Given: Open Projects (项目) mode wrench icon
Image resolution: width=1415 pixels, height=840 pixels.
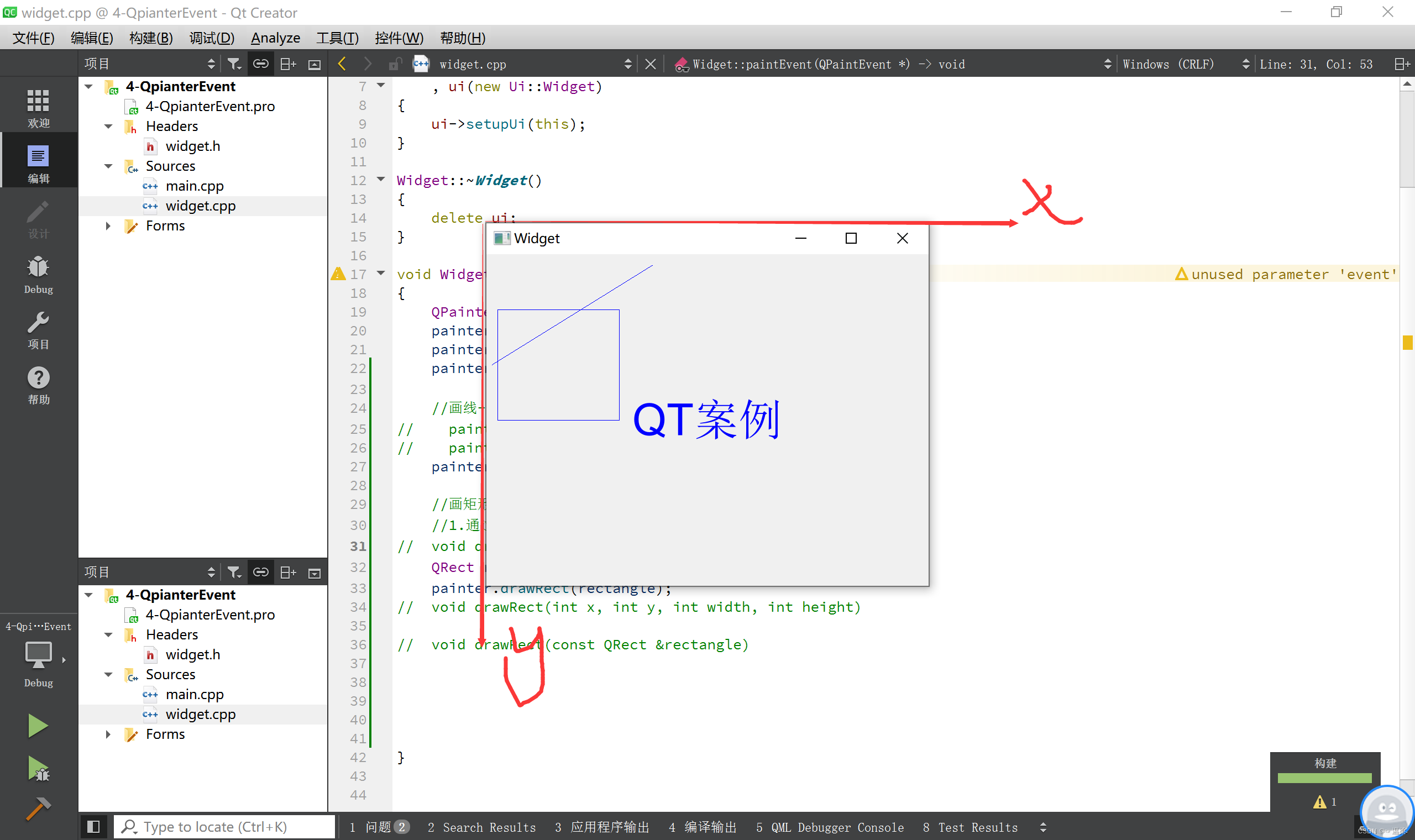Looking at the screenshot, I should [x=39, y=329].
